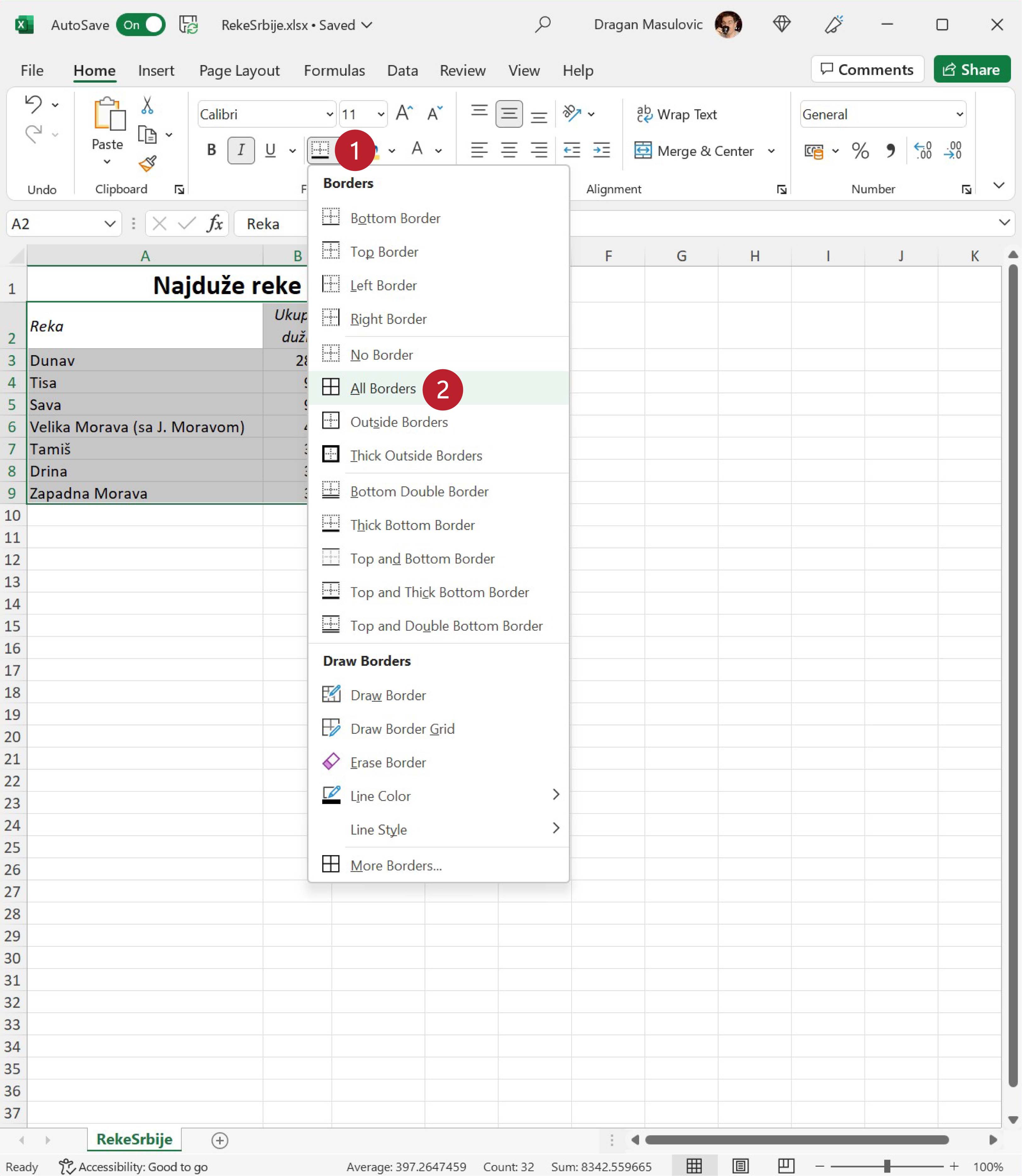Screen dimensions: 1022x1176
Task: Select Erase Border tool in menu
Action: (x=388, y=762)
